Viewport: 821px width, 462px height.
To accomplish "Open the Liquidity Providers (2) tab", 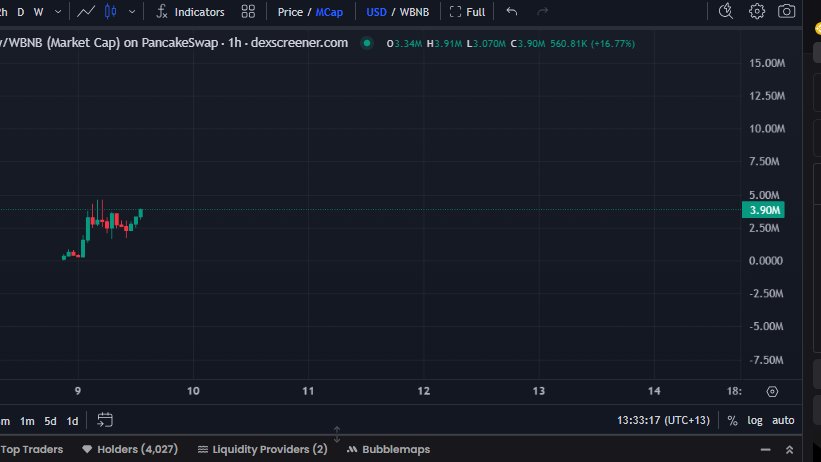I will [262, 449].
